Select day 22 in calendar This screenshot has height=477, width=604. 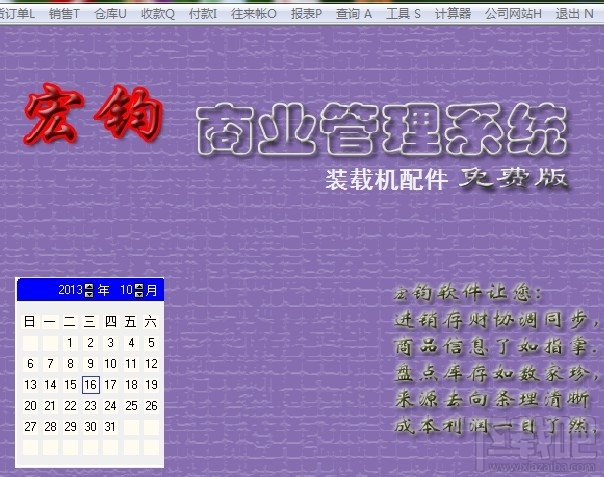70,406
